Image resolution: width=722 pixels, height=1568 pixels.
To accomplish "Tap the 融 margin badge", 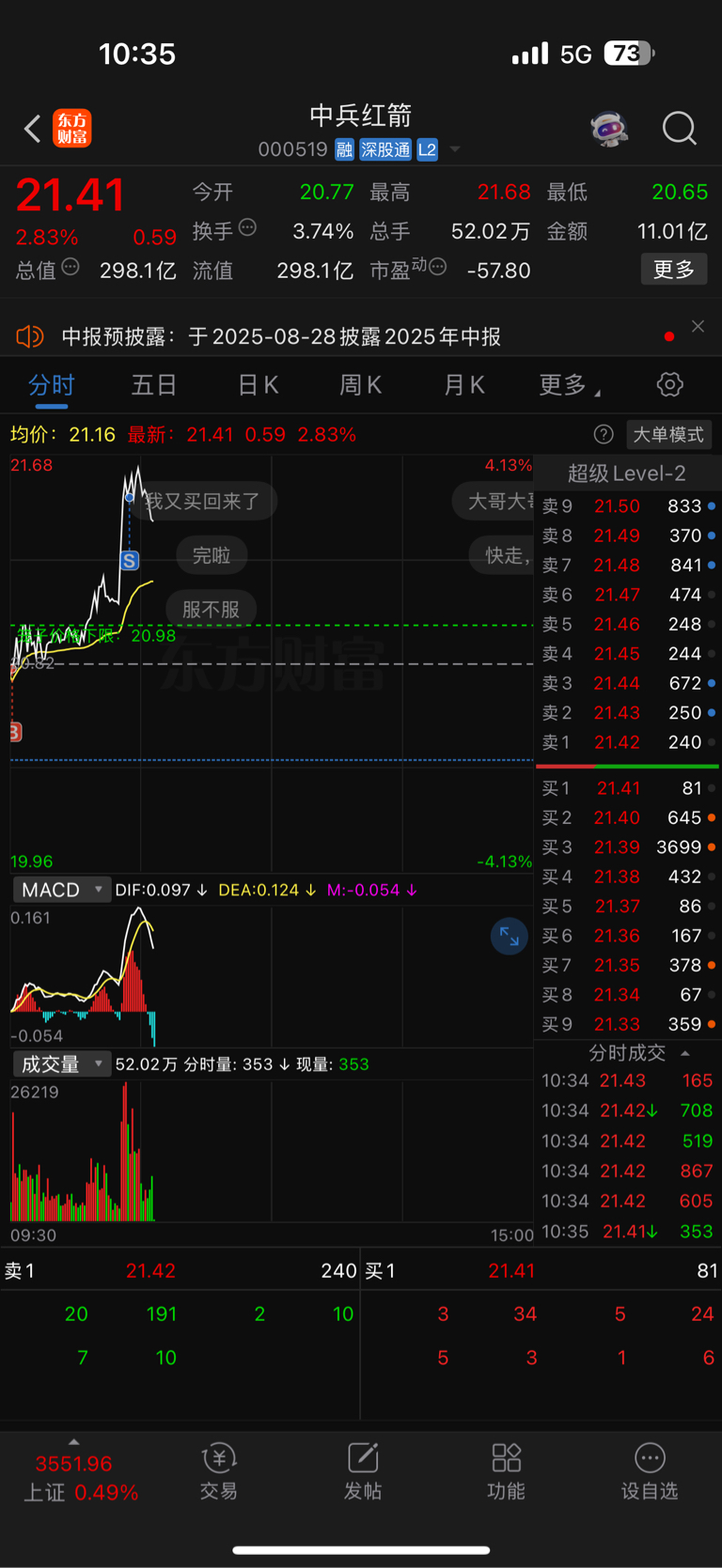I will click(x=344, y=149).
